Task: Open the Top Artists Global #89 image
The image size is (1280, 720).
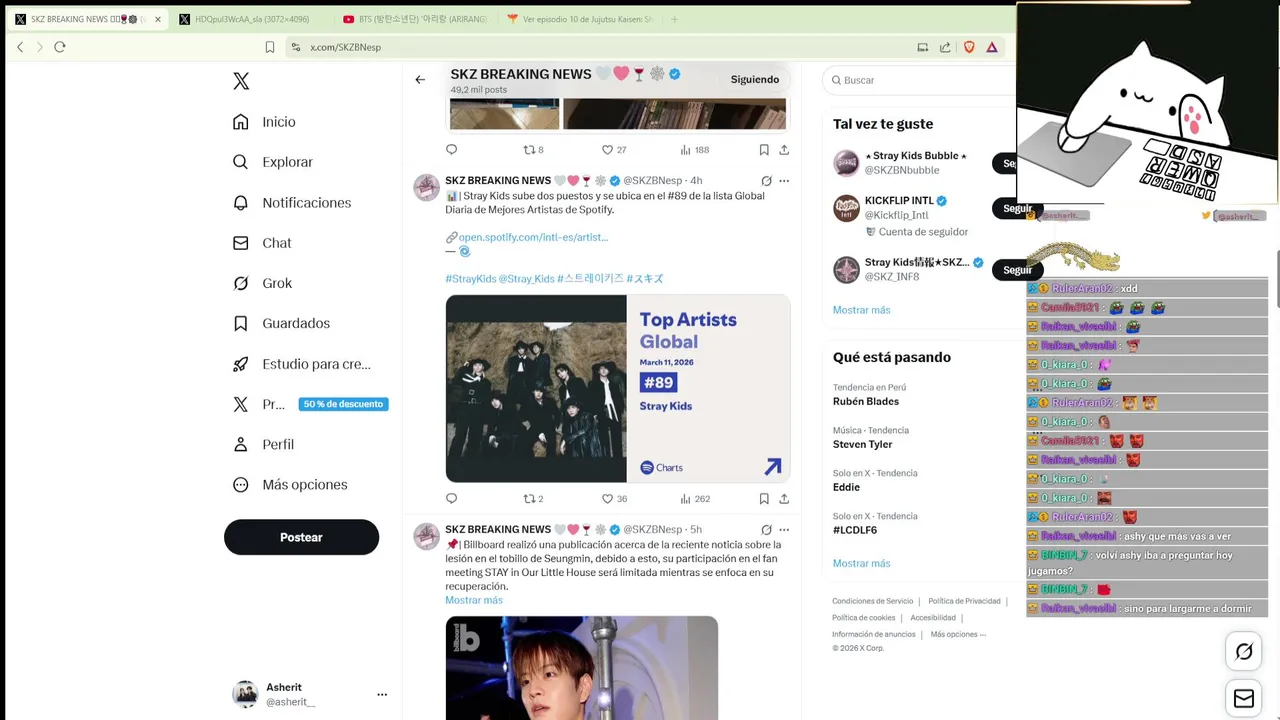Action: pos(618,389)
